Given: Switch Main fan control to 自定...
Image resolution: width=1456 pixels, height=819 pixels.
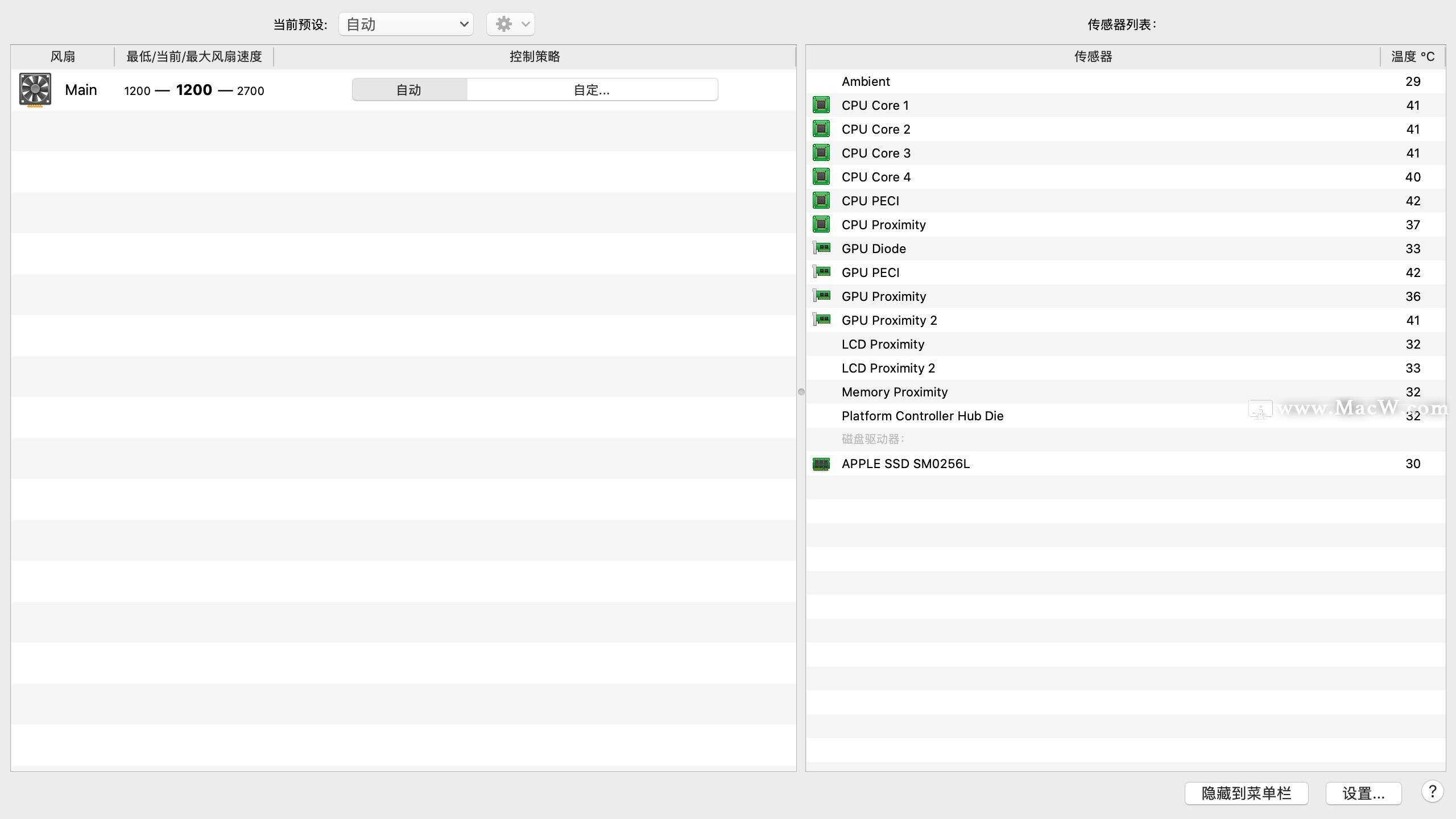Looking at the screenshot, I should click(591, 90).
